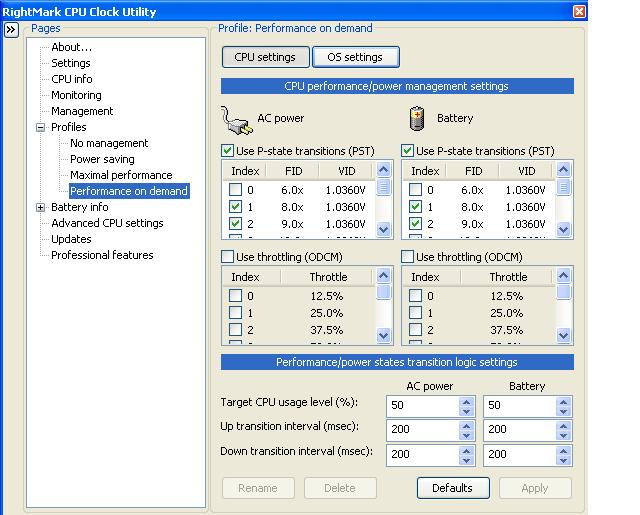Check AC power throttle index 1 (25.0%)
Image resolution: width=640 pixels, height=515 pixels.
[x=236, y=313]
